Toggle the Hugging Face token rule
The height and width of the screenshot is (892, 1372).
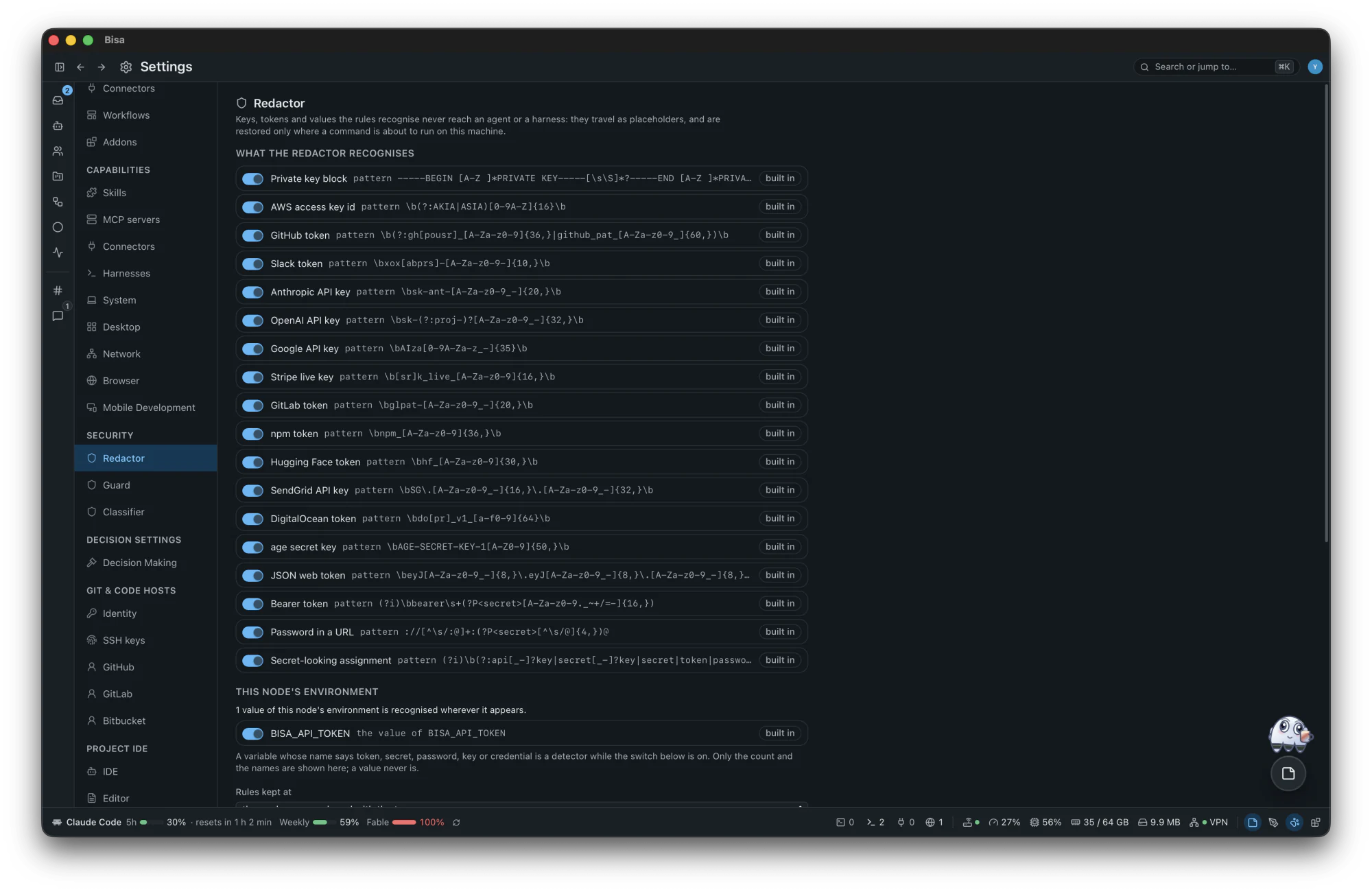coord(252,462)
